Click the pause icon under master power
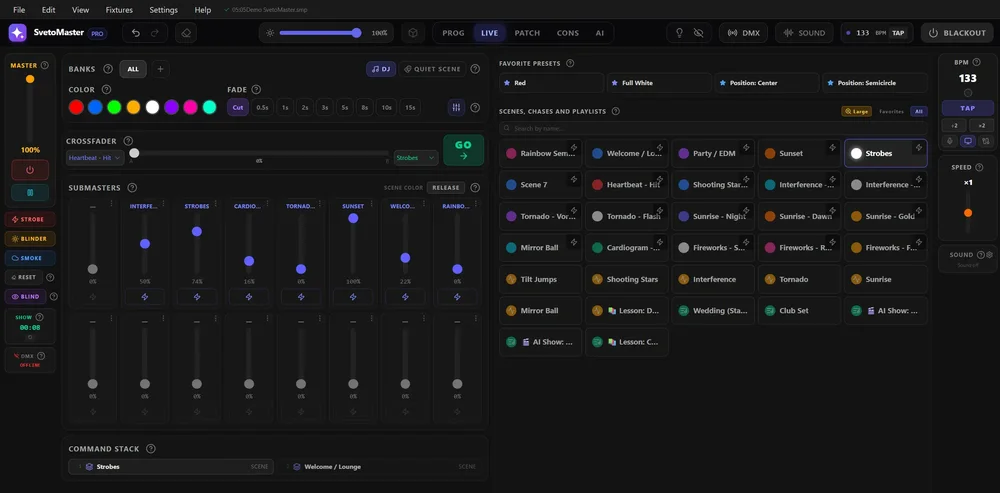The width and height of the screenshot is (1000, 493). tap(30, 193)
